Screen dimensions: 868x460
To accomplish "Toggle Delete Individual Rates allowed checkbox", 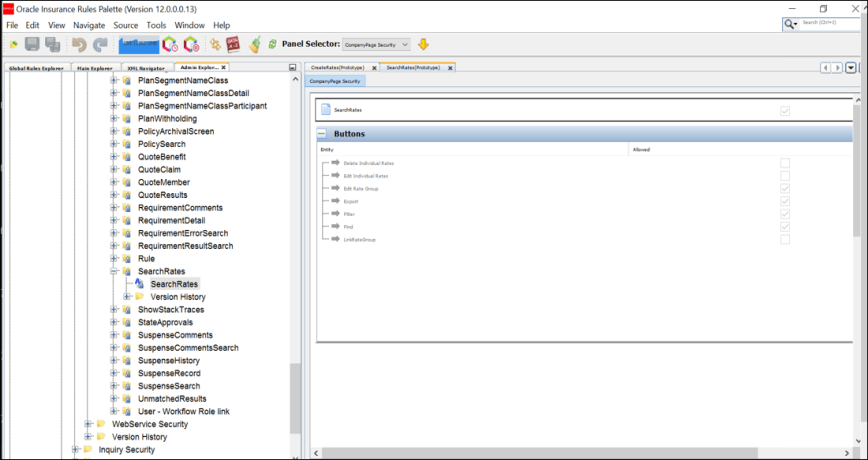I will tap(785, 163).
